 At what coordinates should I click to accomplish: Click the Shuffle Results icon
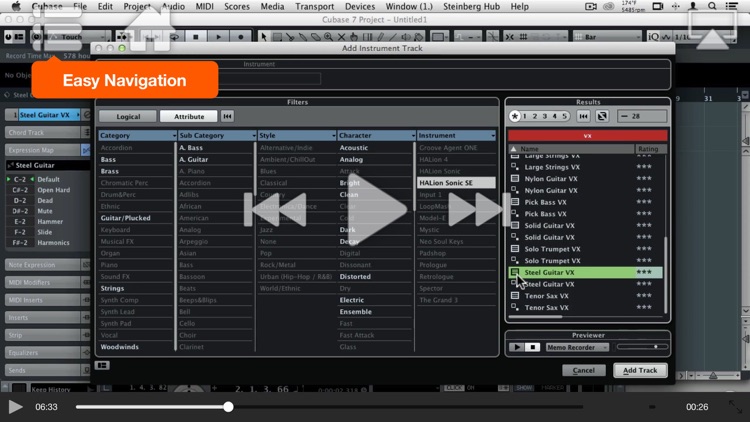pyautogui.click(x=602, y=116)
